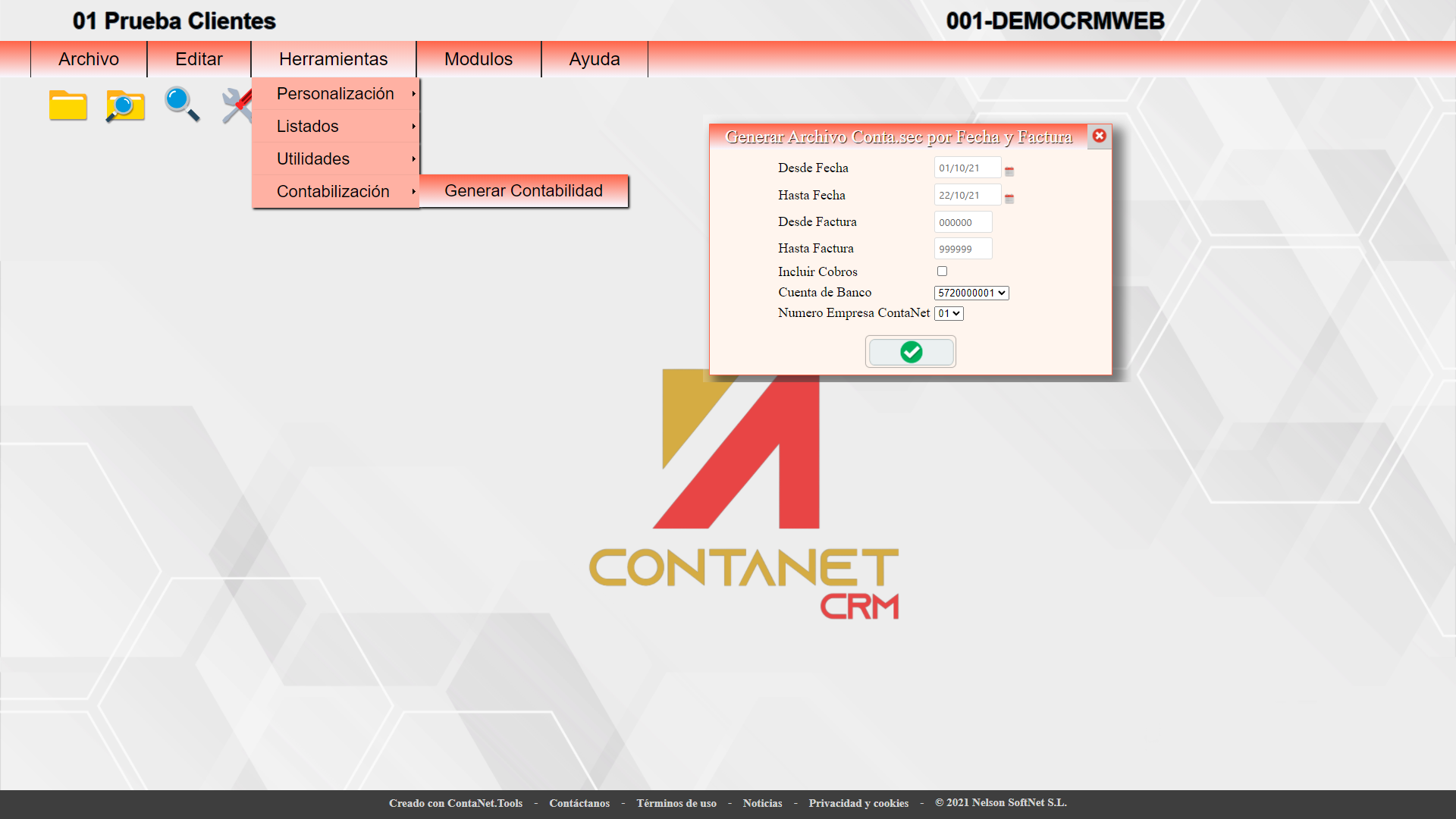This screenshot has width=1456, height=819.
Task: Click the 2021 Nelson SoftNet S.L. link
Action: point(1001,803)
